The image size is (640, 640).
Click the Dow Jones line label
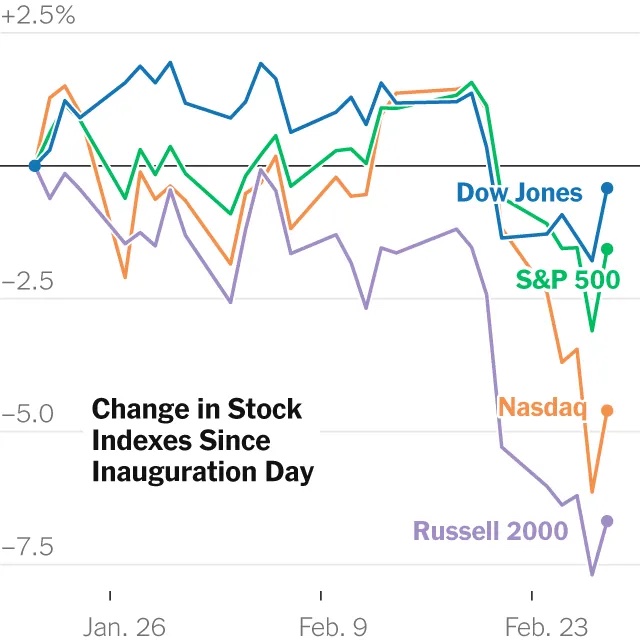tap(519, 193)
